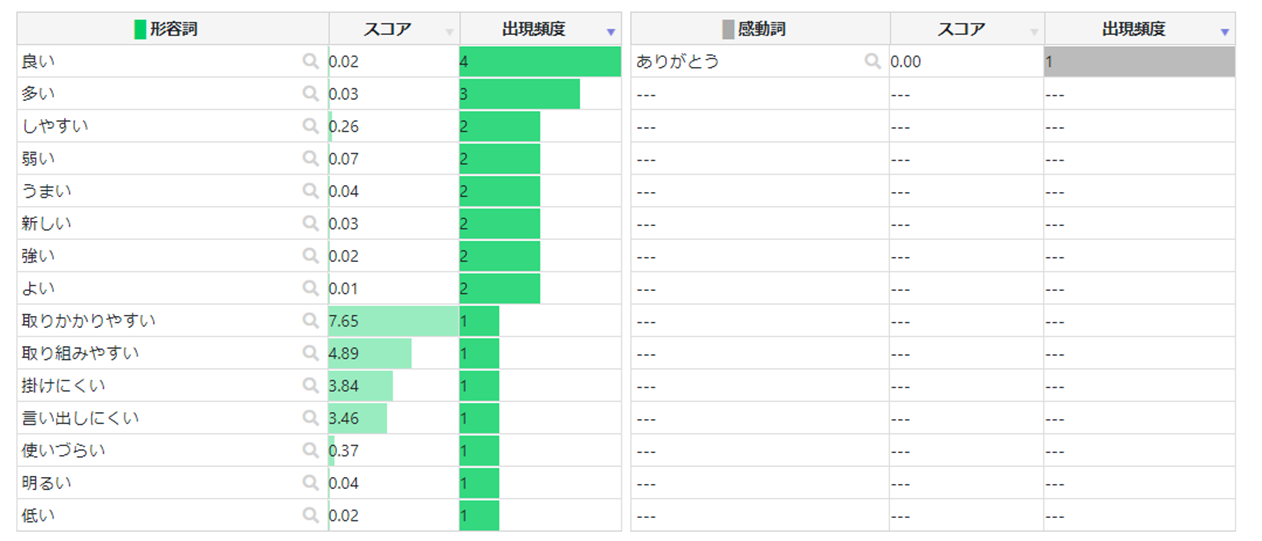Click the 形容詞 column header
This screenshot has height=541, width=1262.
click(x=173, y=29)
